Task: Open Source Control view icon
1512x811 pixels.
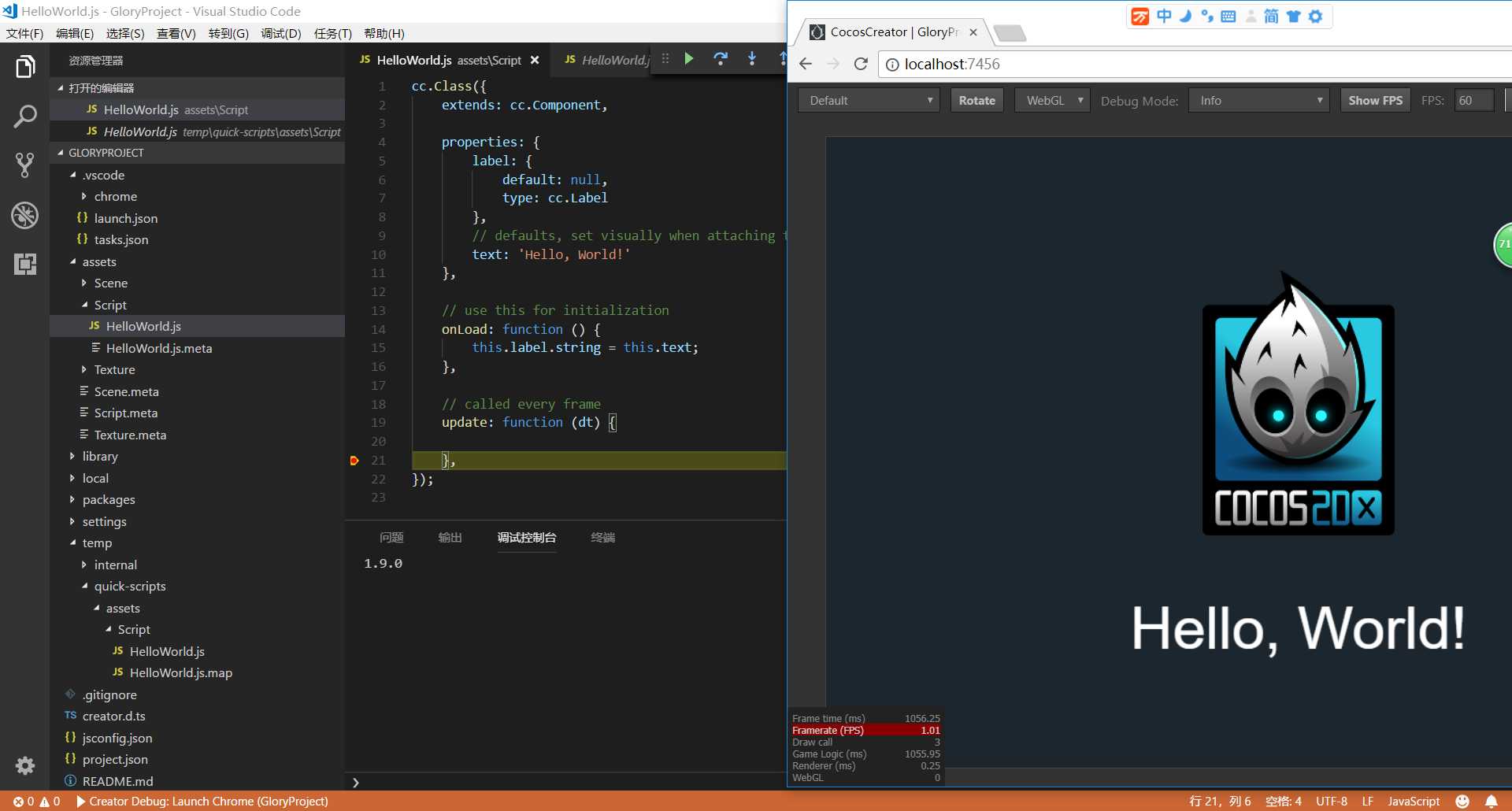Action: pyautogui.click(x=24, y=165)
